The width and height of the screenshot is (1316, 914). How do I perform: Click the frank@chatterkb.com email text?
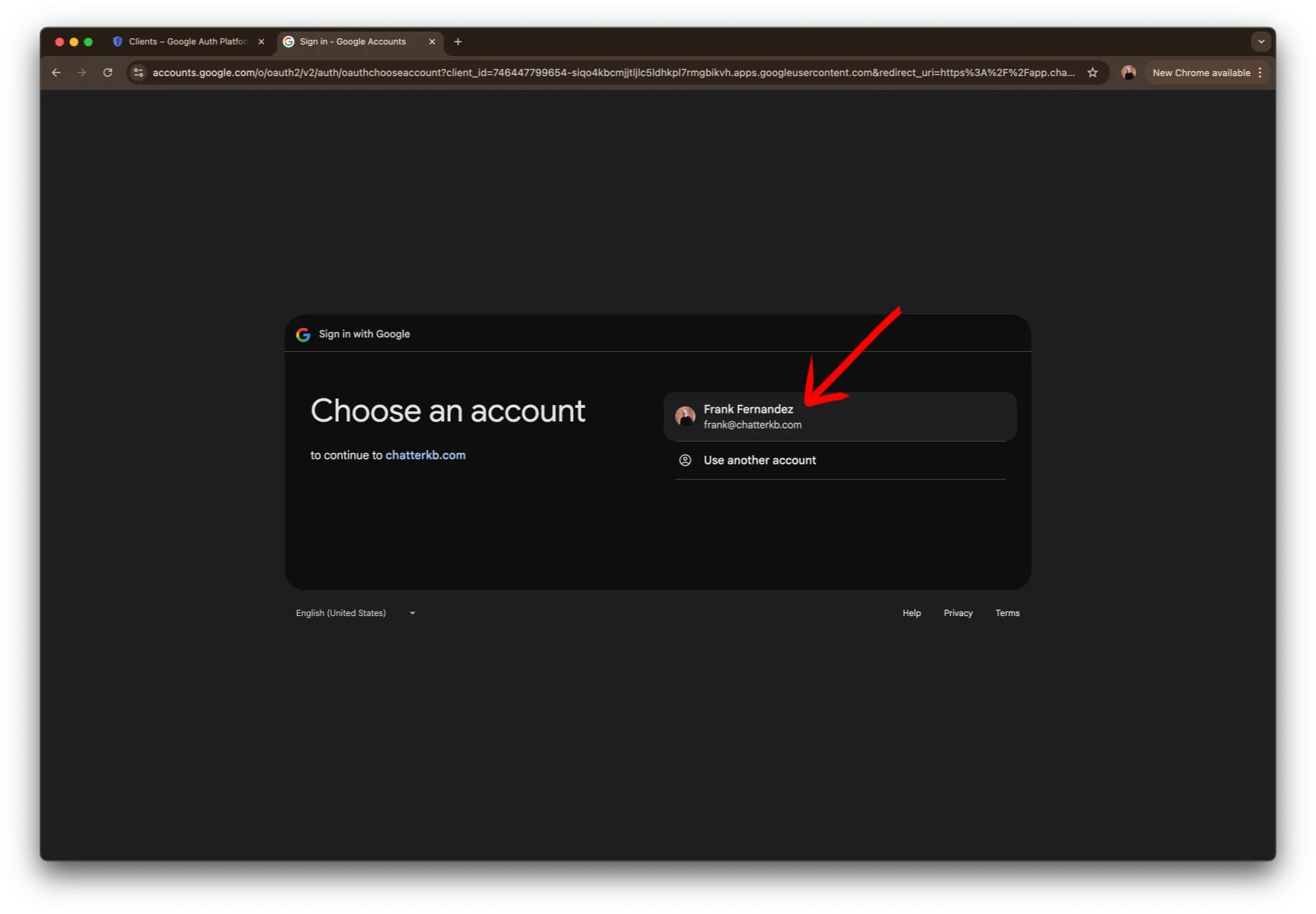tap(752, 425)
